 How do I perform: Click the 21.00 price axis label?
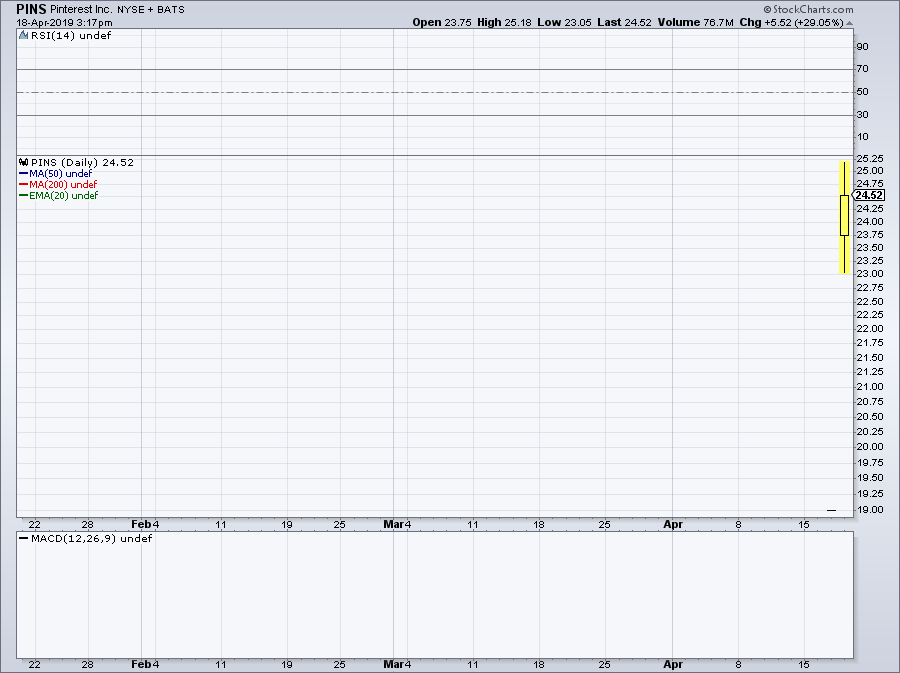870,387
